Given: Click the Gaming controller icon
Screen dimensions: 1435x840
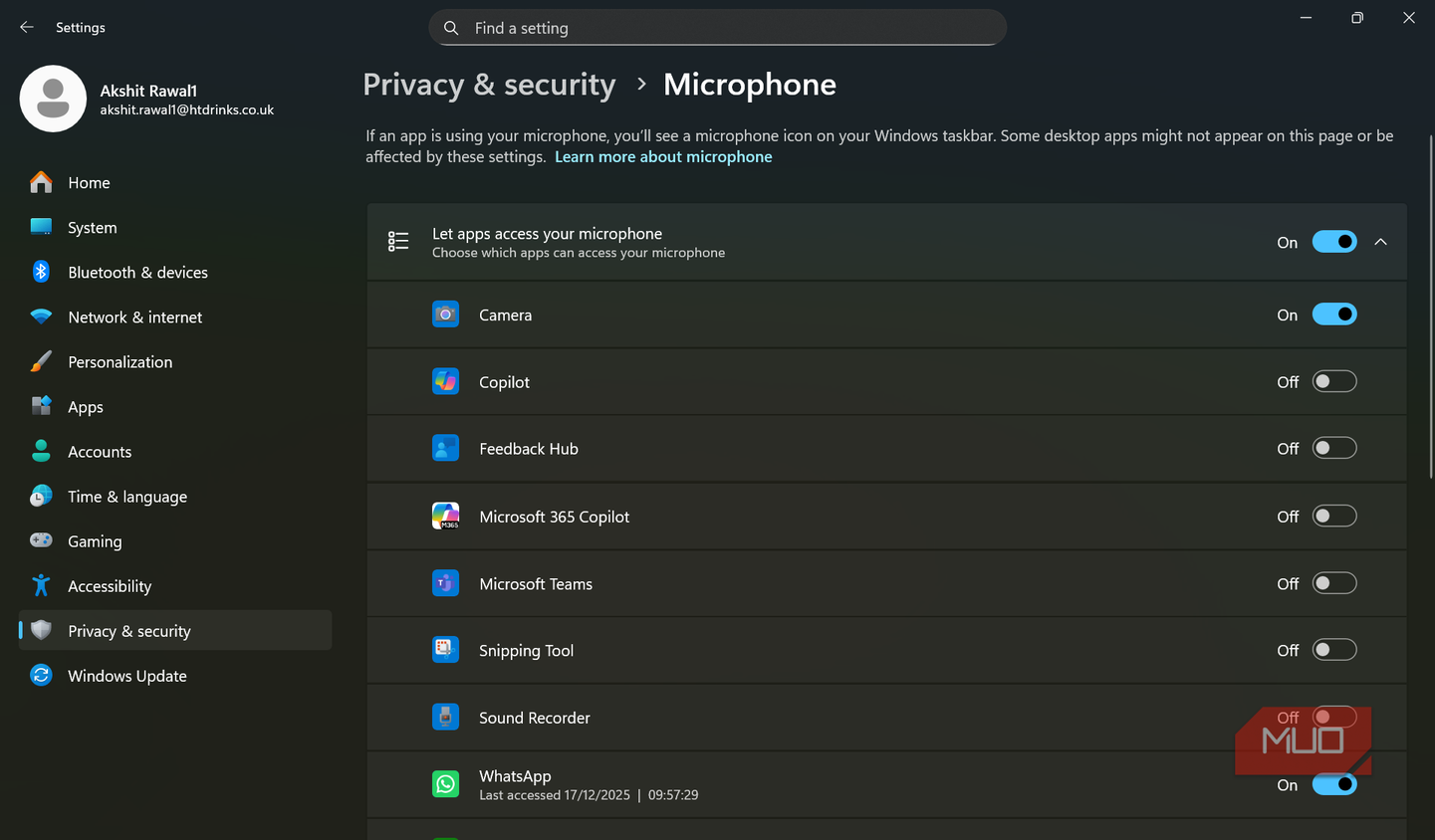Looking at the screenshot, I should click(41, 540).
